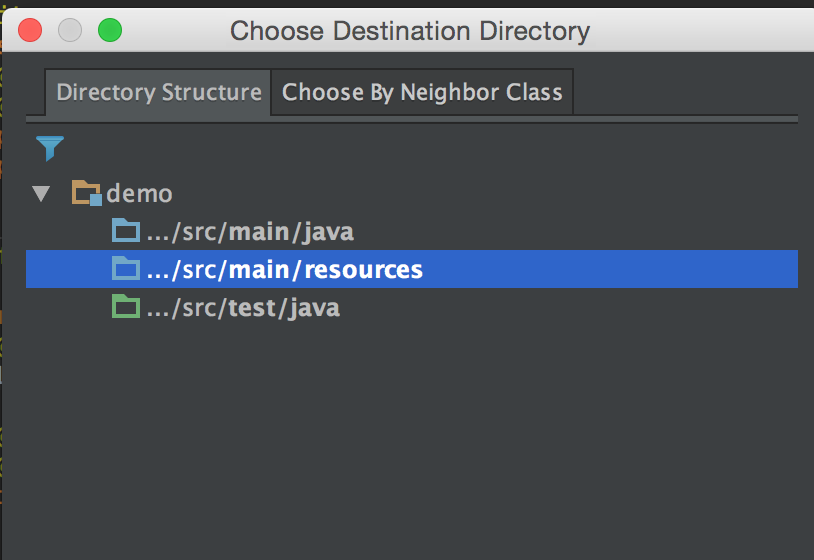Select the .../src/main/java directory text
The image size is (814, 560).
250,232
